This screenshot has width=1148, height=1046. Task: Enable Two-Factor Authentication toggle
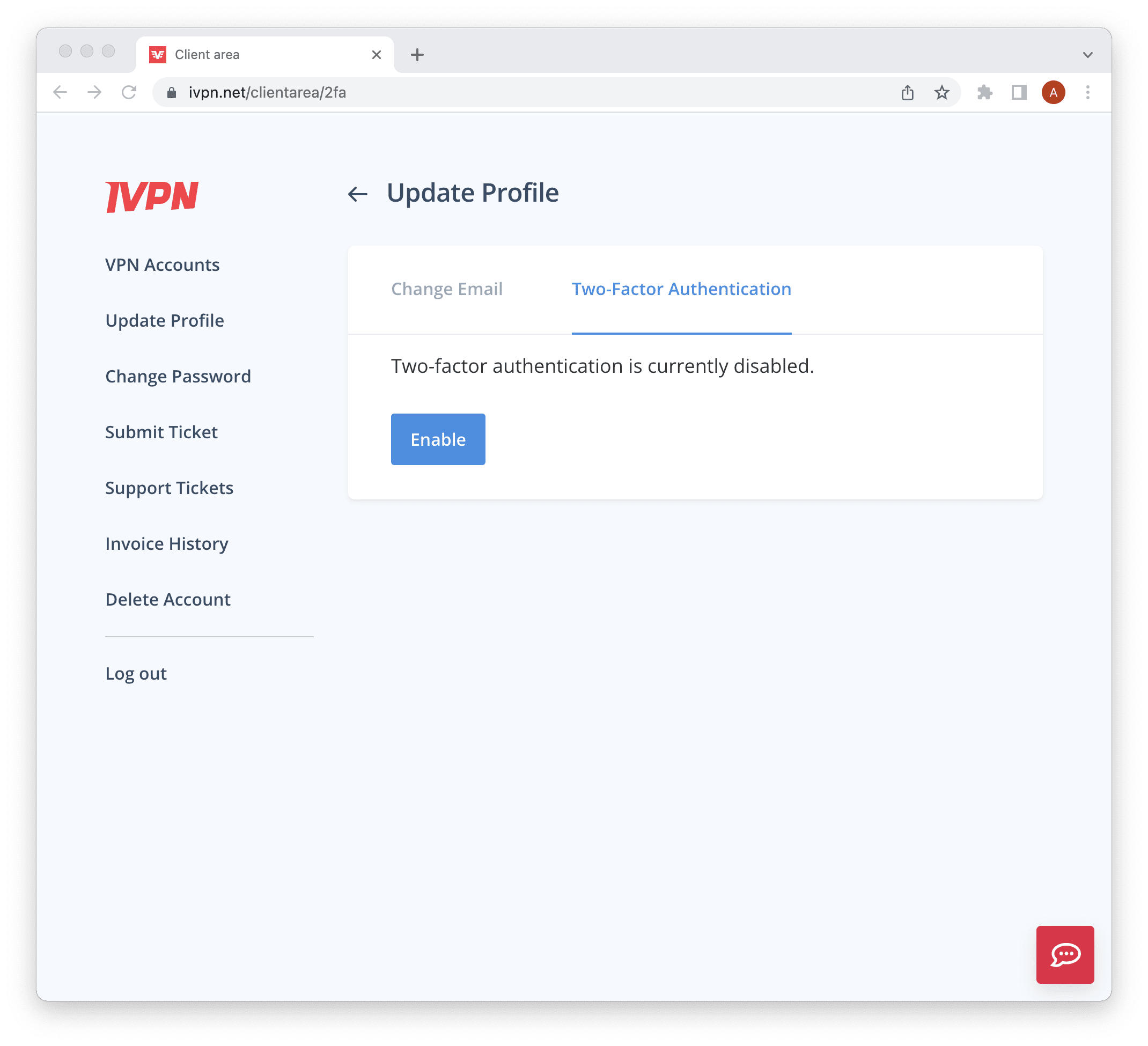(x=438, y=439)
